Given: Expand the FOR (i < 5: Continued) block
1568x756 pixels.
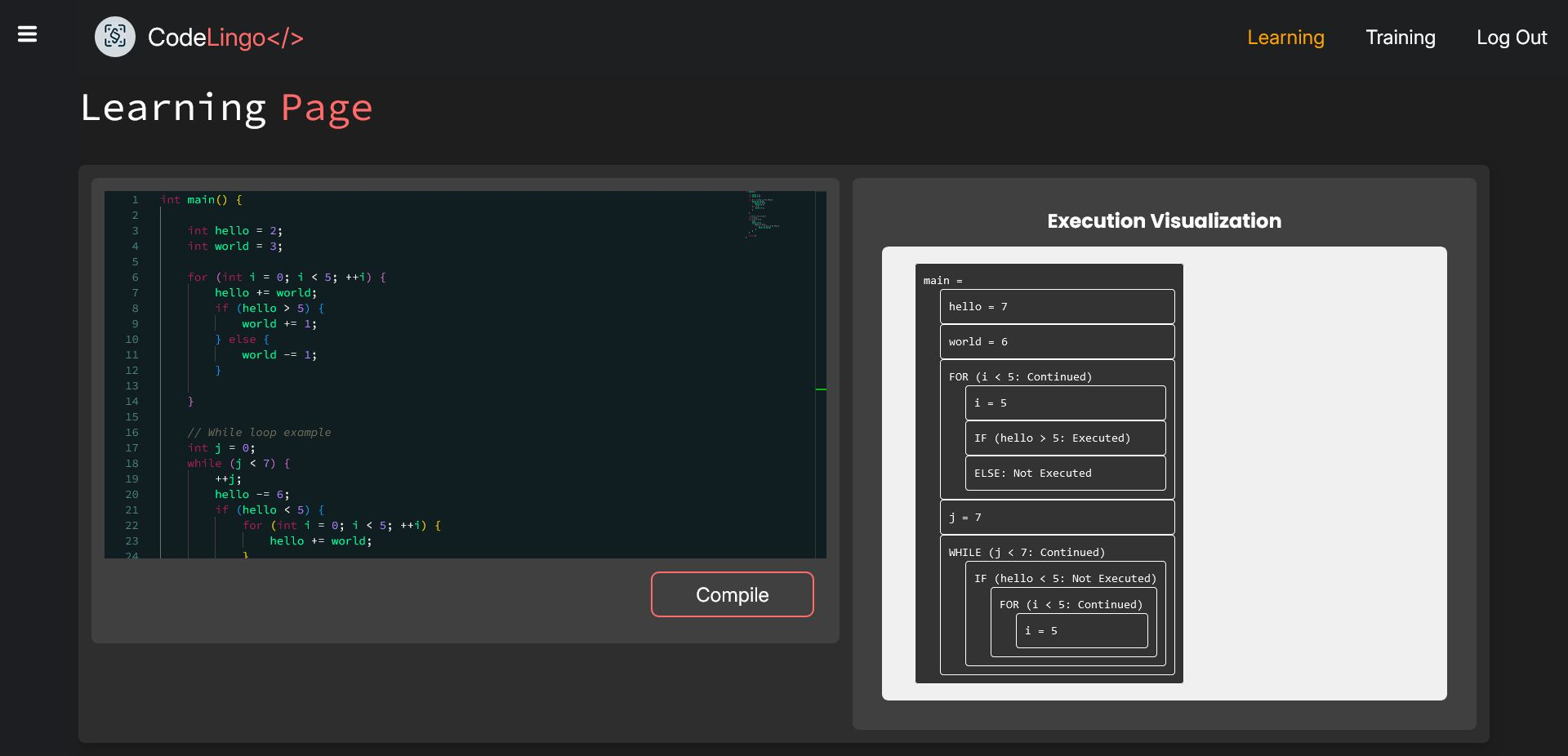Looking at the screenshot, I should (1019, 376).
